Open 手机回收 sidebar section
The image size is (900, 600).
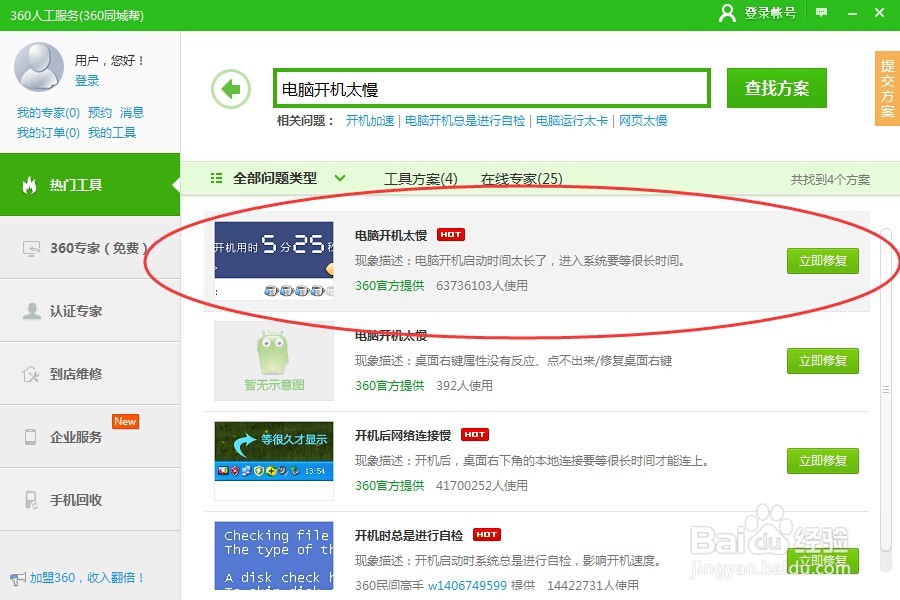tap(90, 500)
